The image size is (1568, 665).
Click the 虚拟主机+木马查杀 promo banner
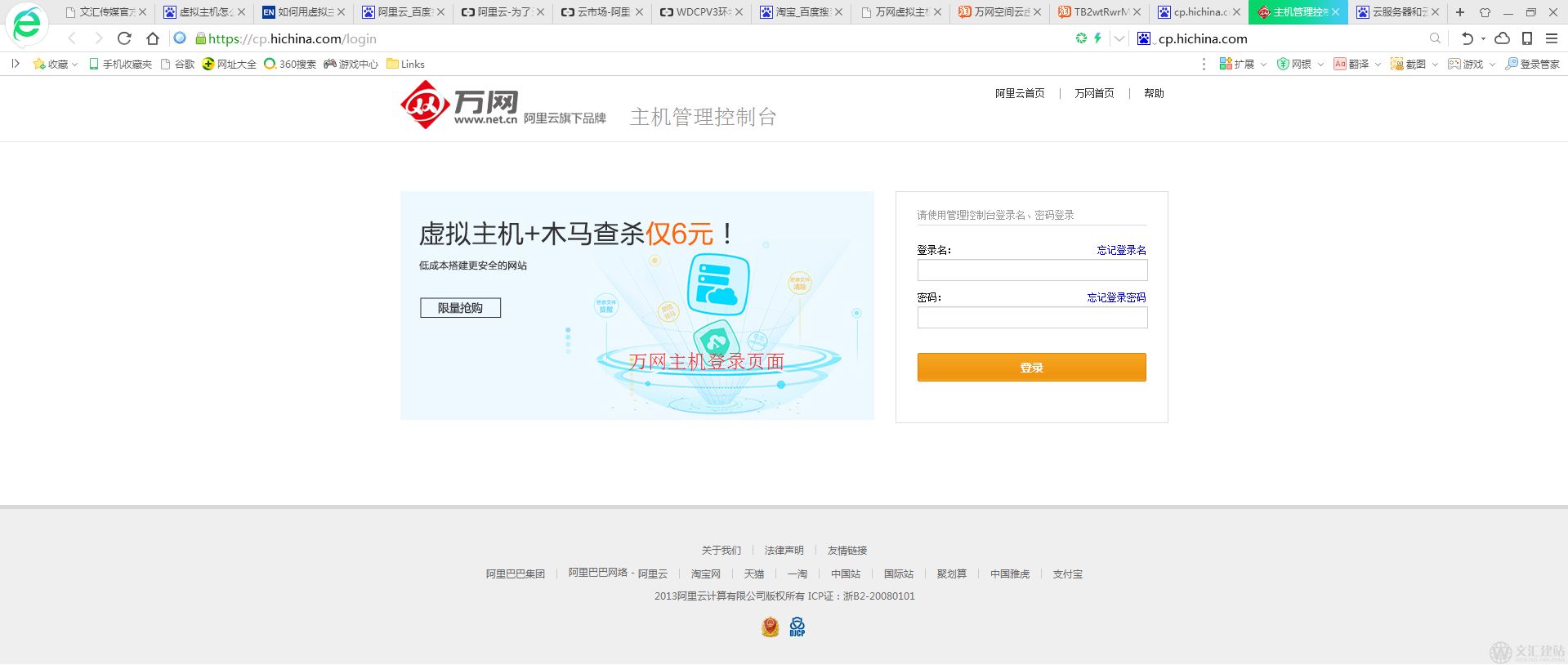637,306
